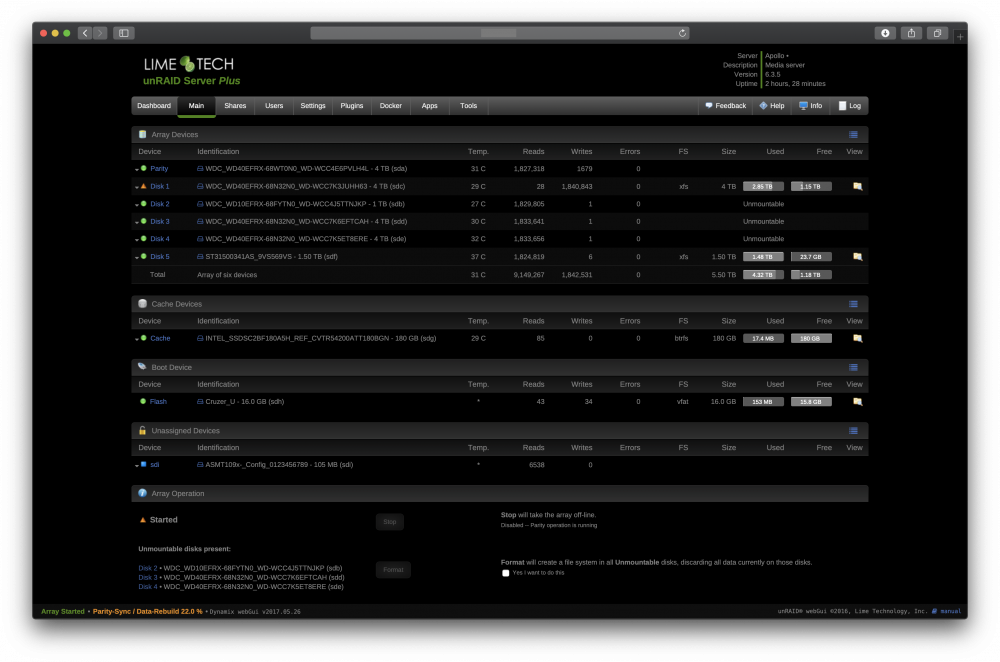Open the Shares tab

coord(235,106)
